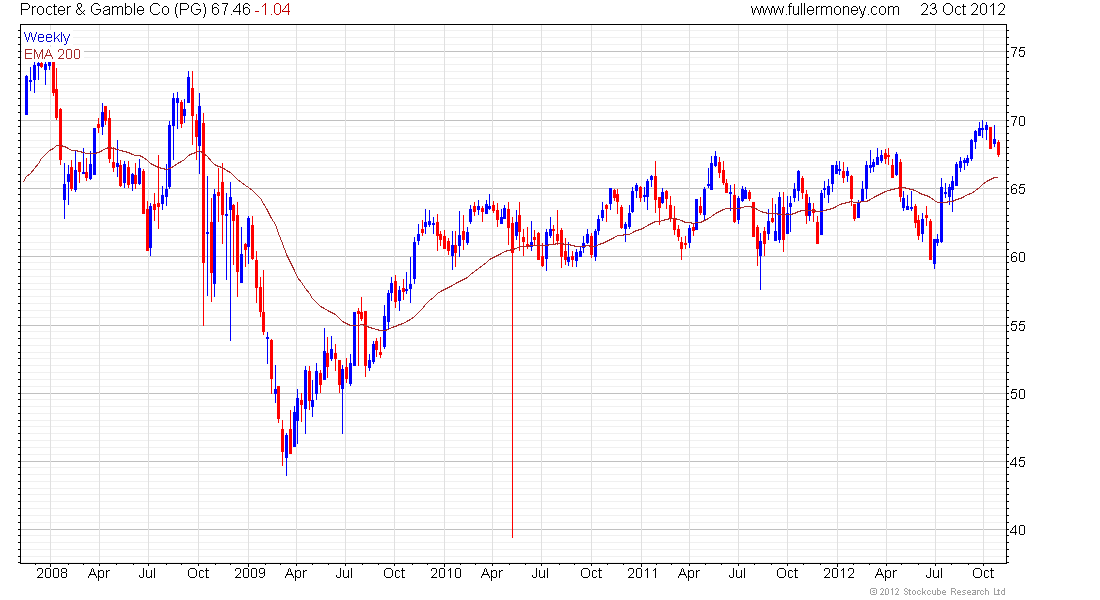Click the Apr label directly after 2008
Image resolution: width=1100 pixels, height=600 pixels.
pyautogui.click(x=99, y=573)
